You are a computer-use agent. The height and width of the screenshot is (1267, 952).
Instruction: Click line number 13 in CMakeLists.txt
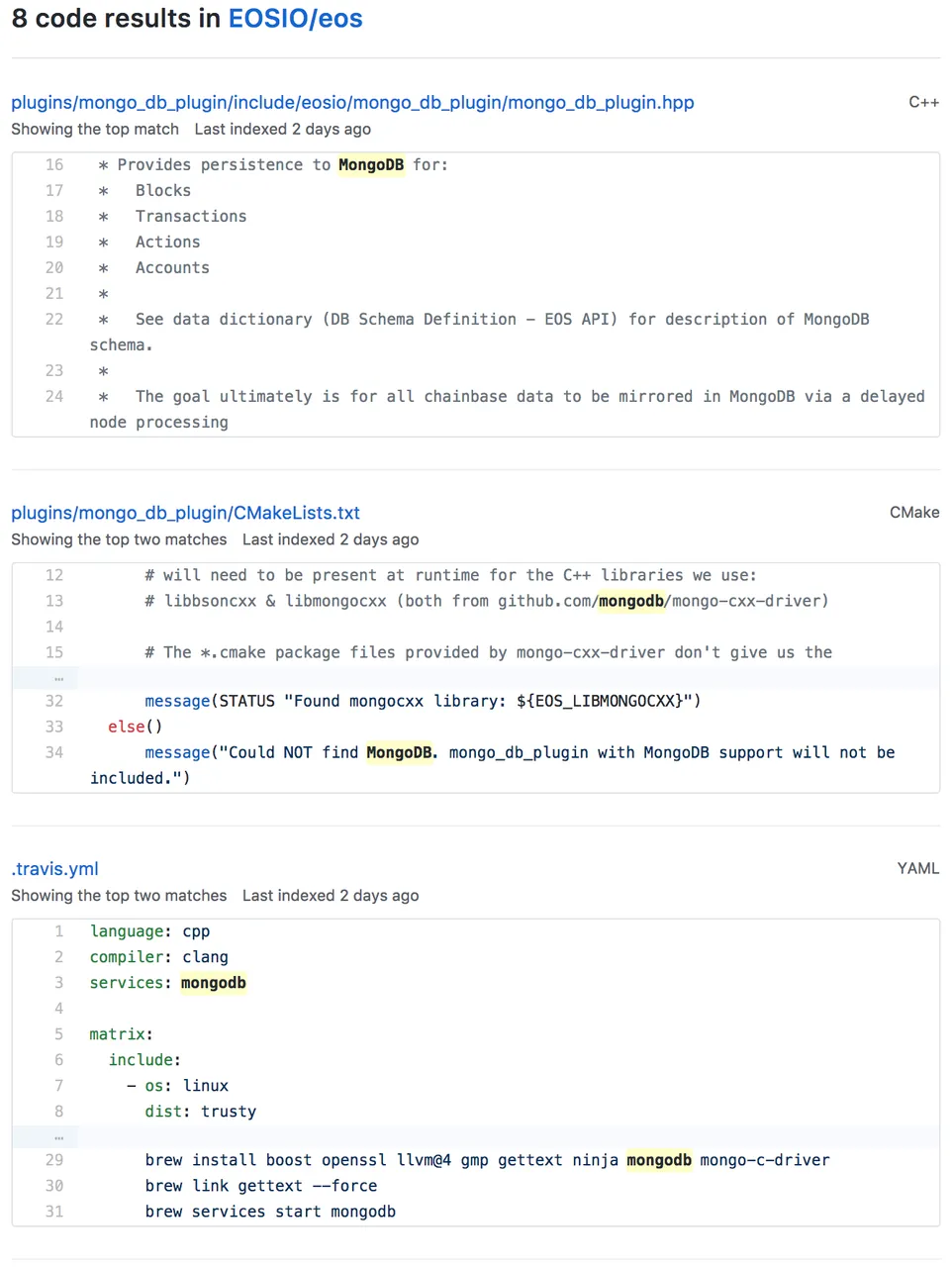(54, 601)
